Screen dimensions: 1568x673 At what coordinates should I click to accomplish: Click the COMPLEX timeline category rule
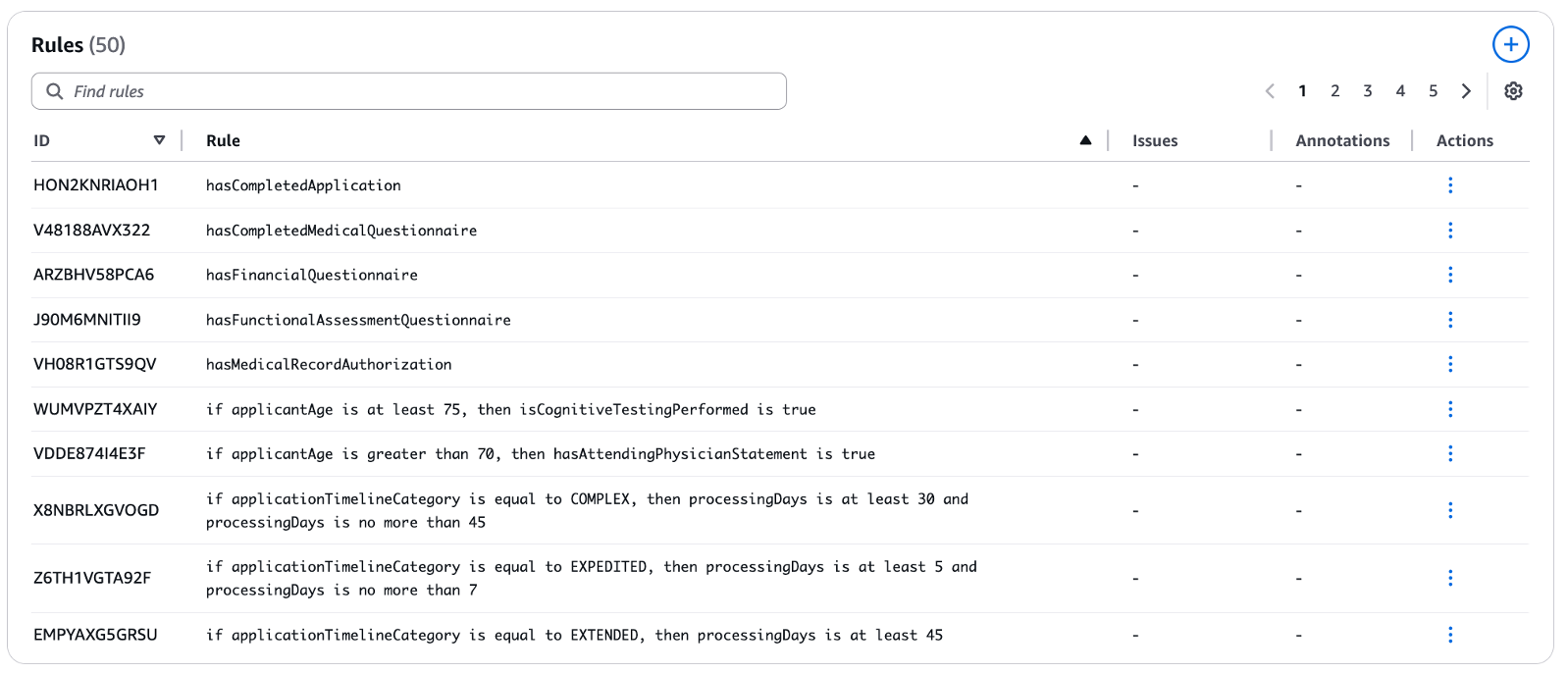587,510
